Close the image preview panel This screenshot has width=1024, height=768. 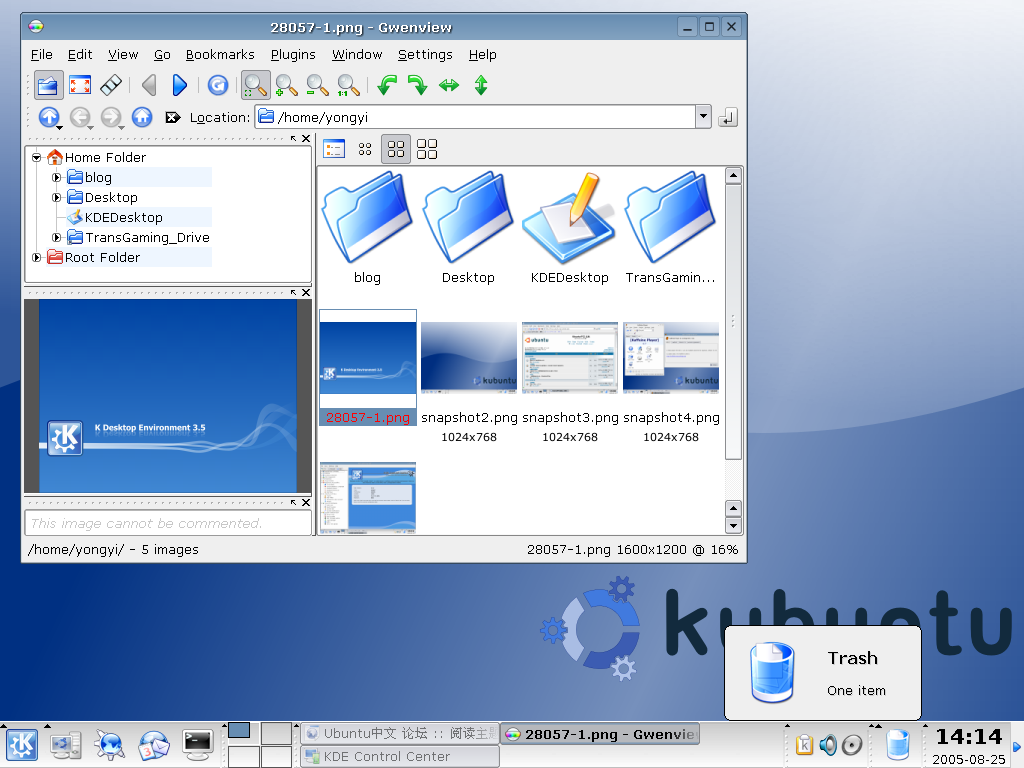click(306, 293)
